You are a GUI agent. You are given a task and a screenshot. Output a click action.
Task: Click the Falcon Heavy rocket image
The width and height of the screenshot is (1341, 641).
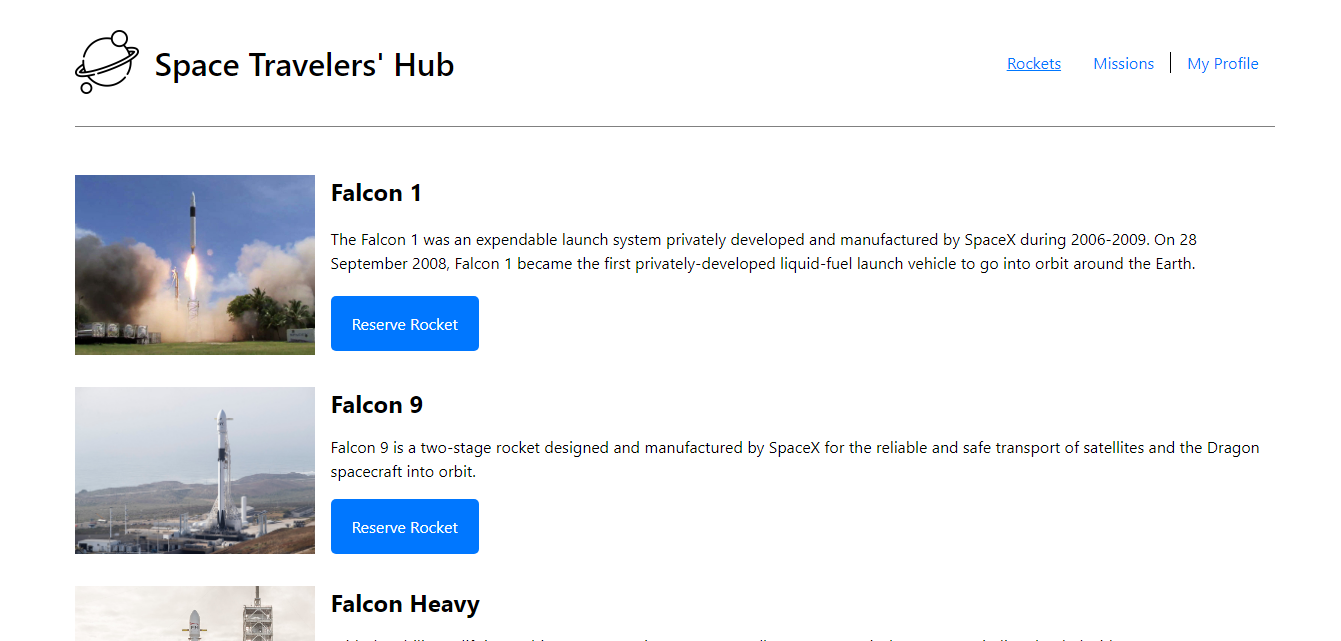[195, 613]
